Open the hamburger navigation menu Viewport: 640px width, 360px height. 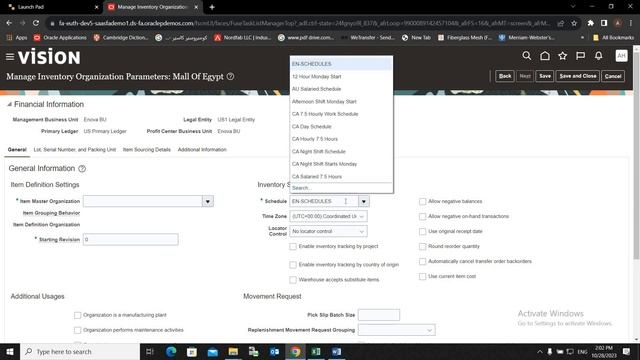[x=10, y=57]
